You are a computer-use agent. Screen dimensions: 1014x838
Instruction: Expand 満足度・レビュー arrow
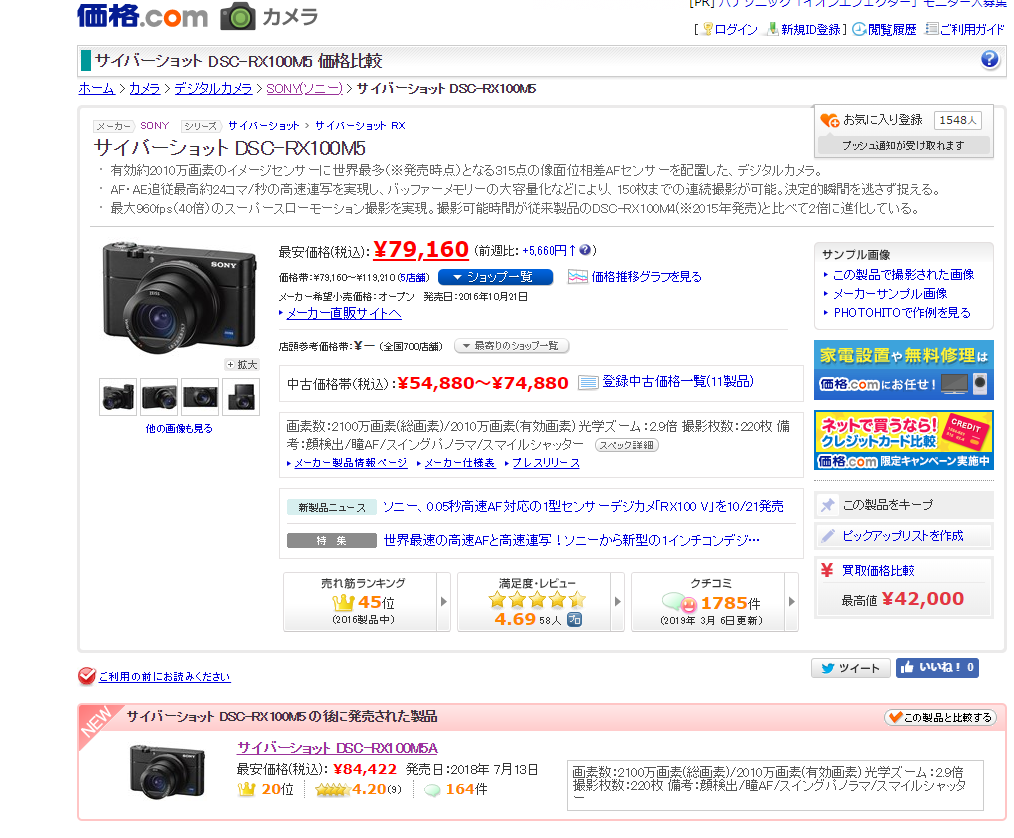pos(618,601)
